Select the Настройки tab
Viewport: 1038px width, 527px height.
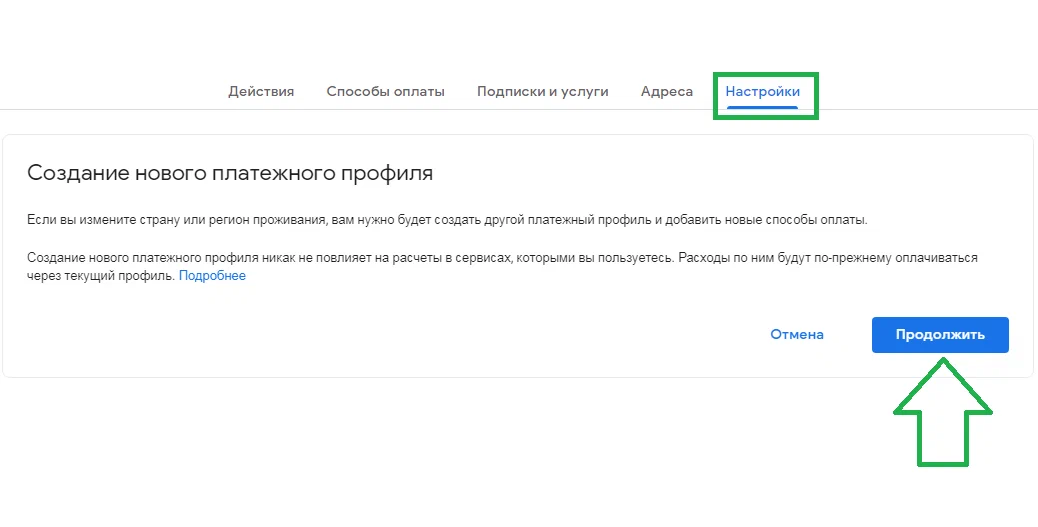coord(763,91)
